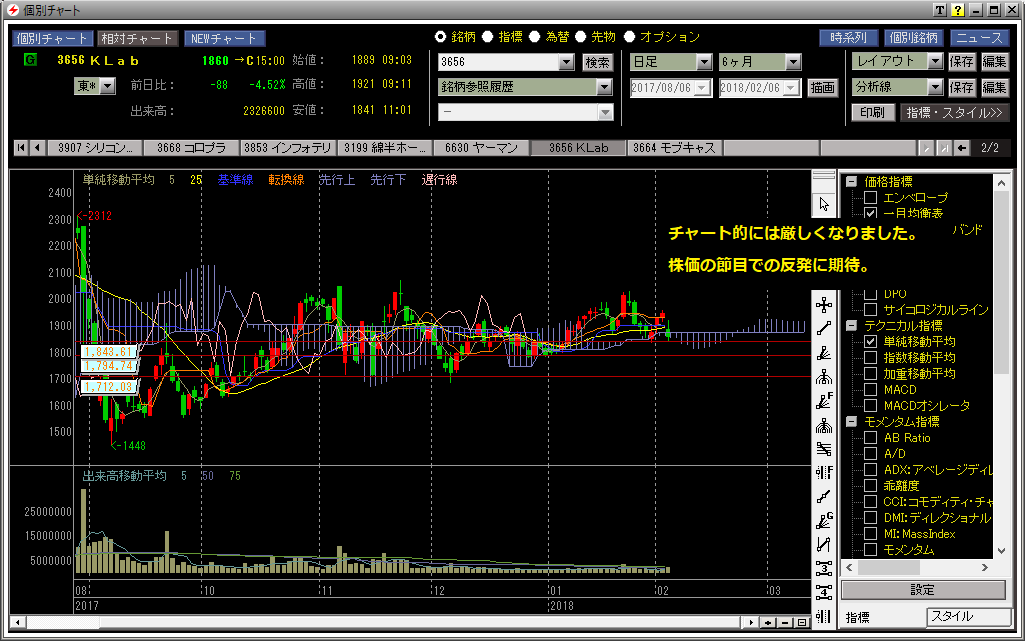Collapse the モメンタム指標 tree group
The image size is (1025, 641).
coord(850,422)
